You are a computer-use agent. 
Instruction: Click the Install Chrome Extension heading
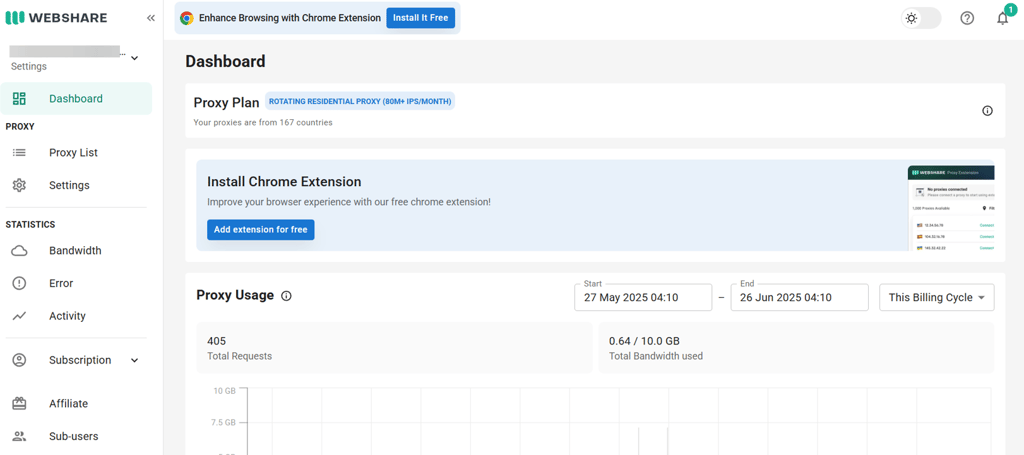[x=284, y=181]
